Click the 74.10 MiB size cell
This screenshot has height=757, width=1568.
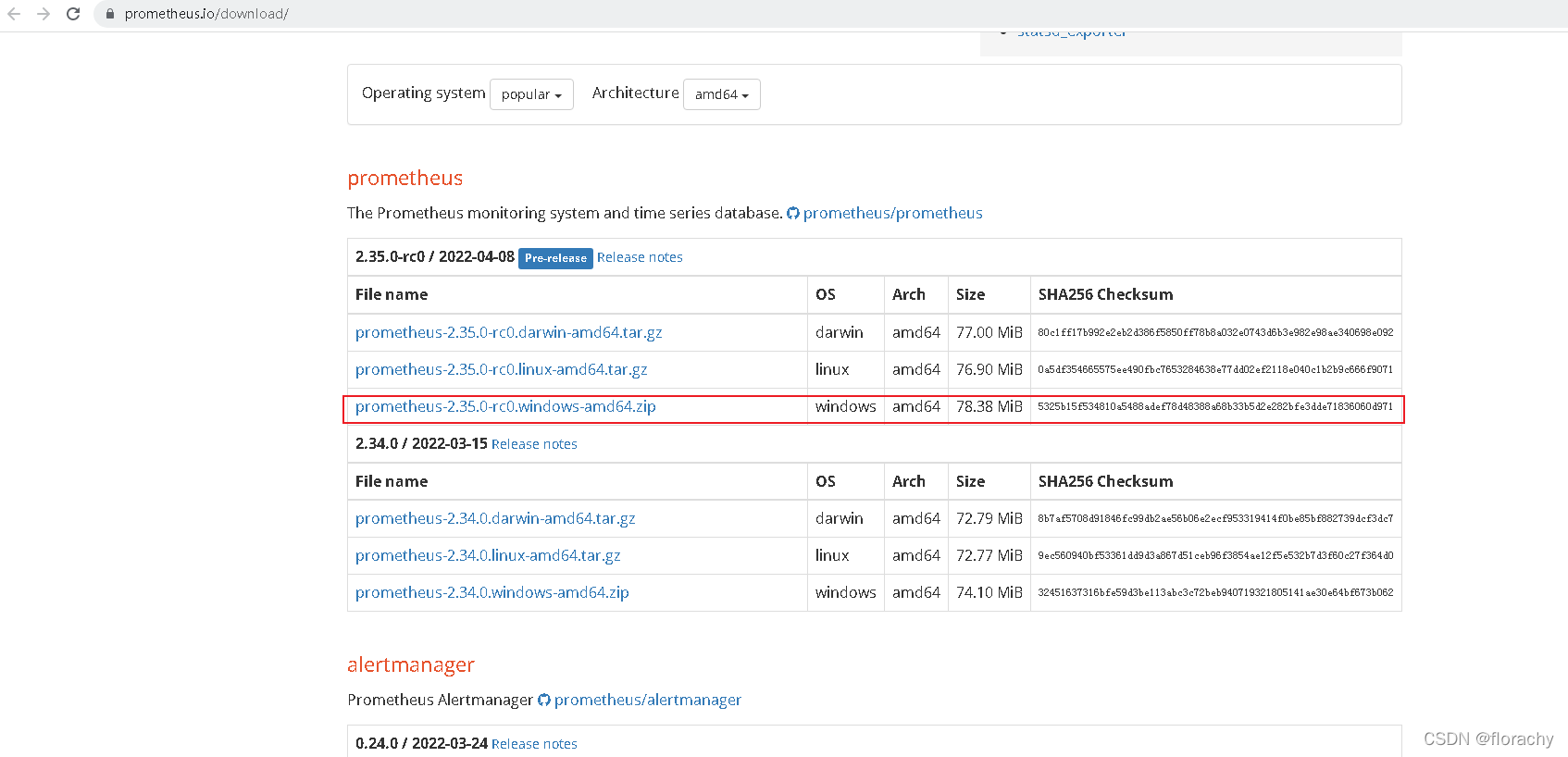pyautogui.click(x=989, y=592)
